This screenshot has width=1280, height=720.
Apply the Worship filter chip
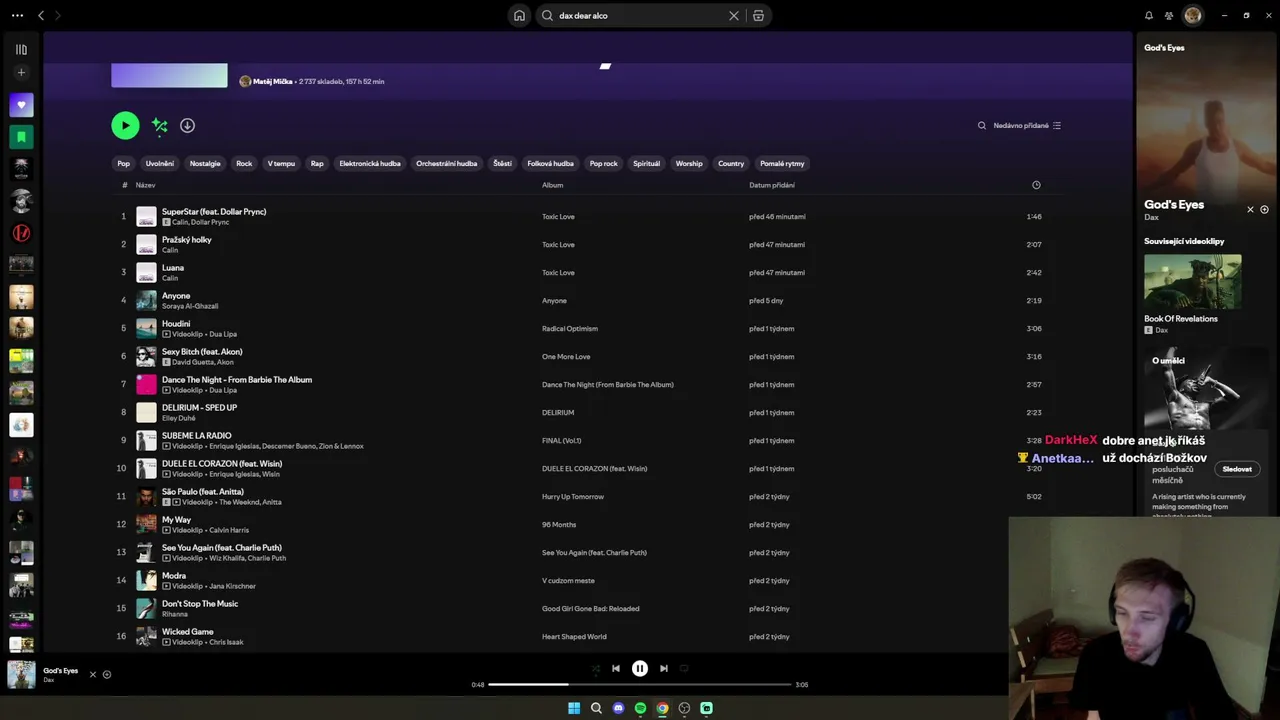[x=689, y=164]
